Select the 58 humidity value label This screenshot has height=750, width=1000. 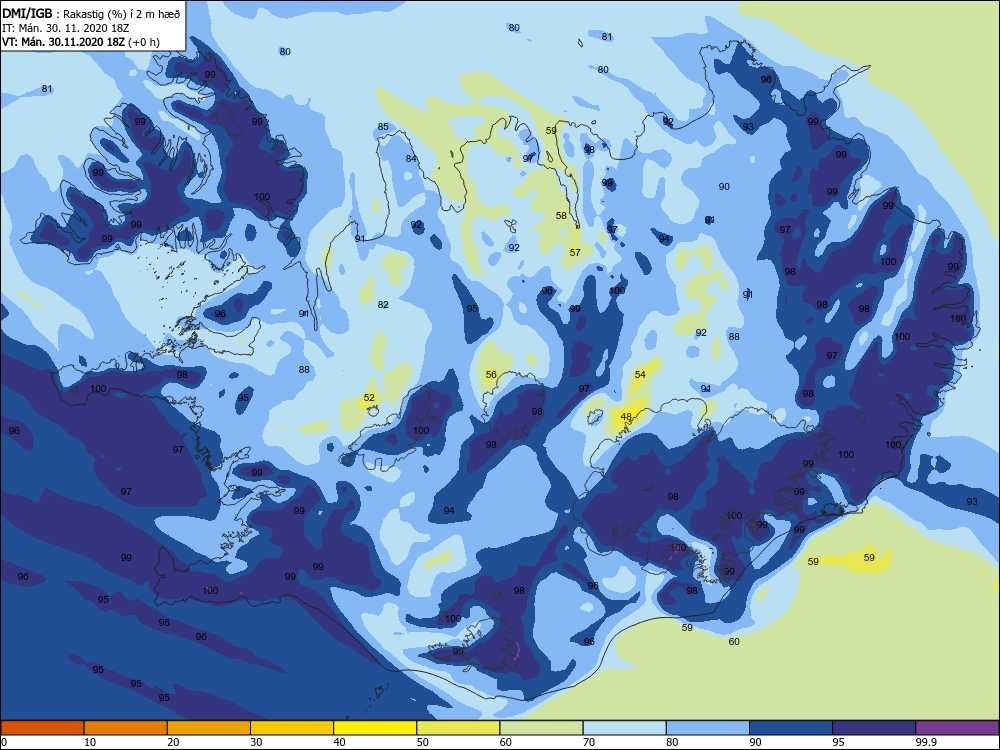tap(561, 216)
